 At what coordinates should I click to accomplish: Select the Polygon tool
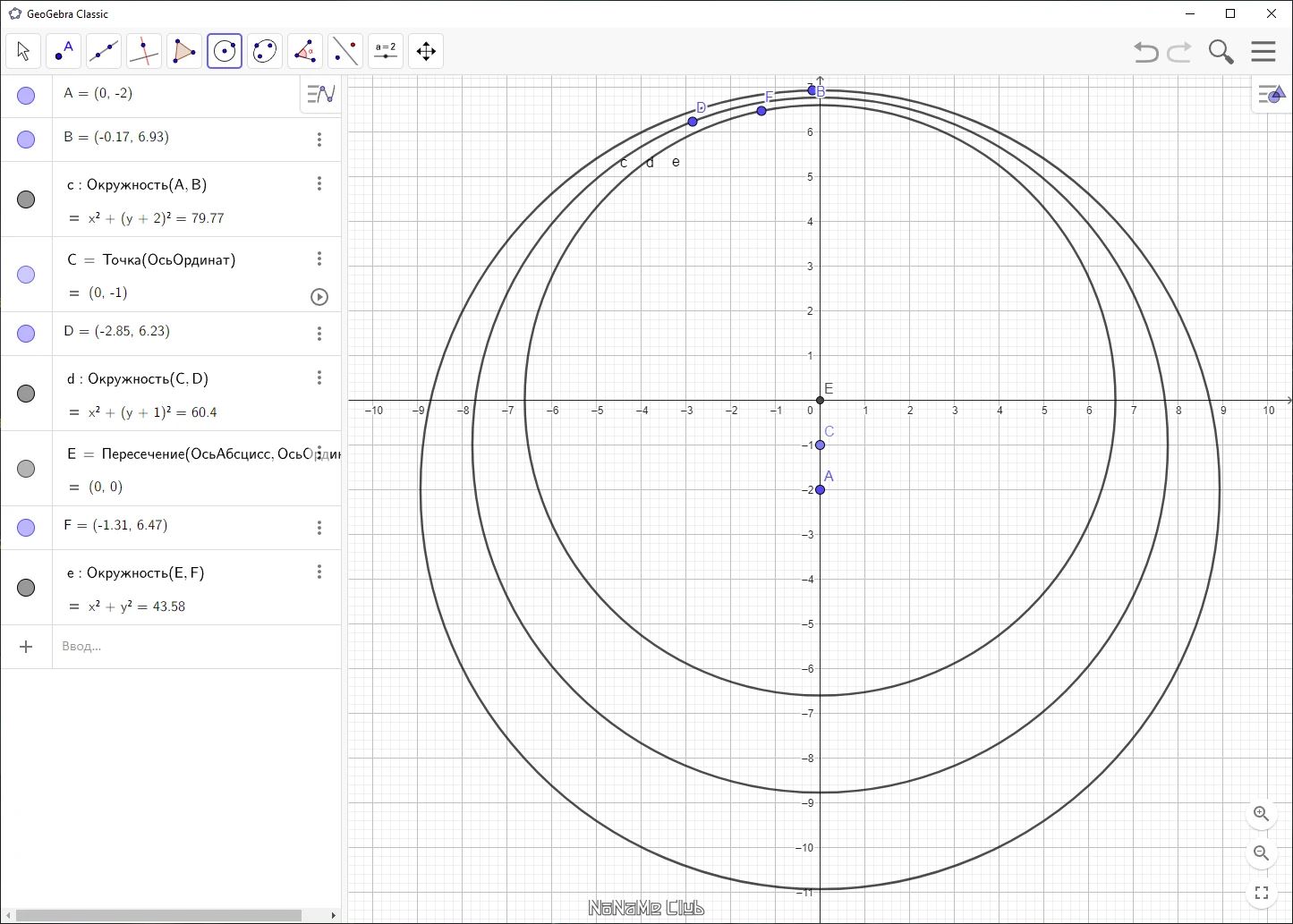tap(184, 51)
